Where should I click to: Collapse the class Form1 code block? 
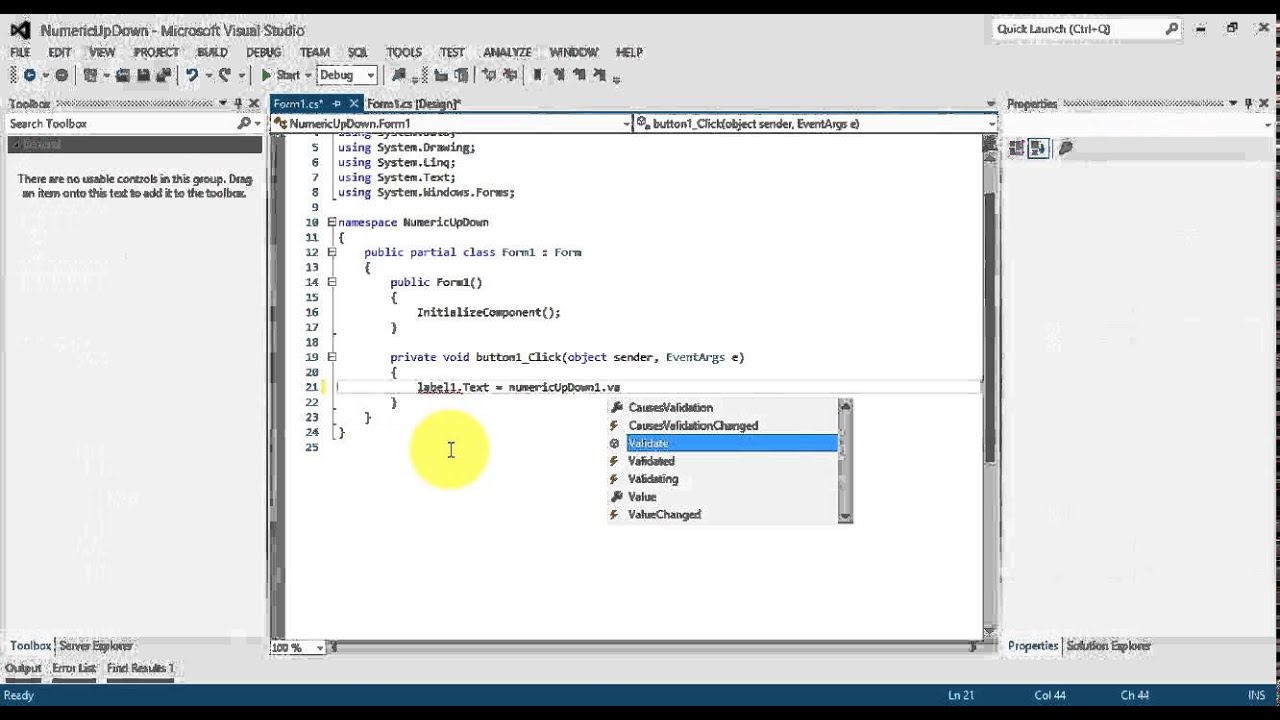(332, 252)
